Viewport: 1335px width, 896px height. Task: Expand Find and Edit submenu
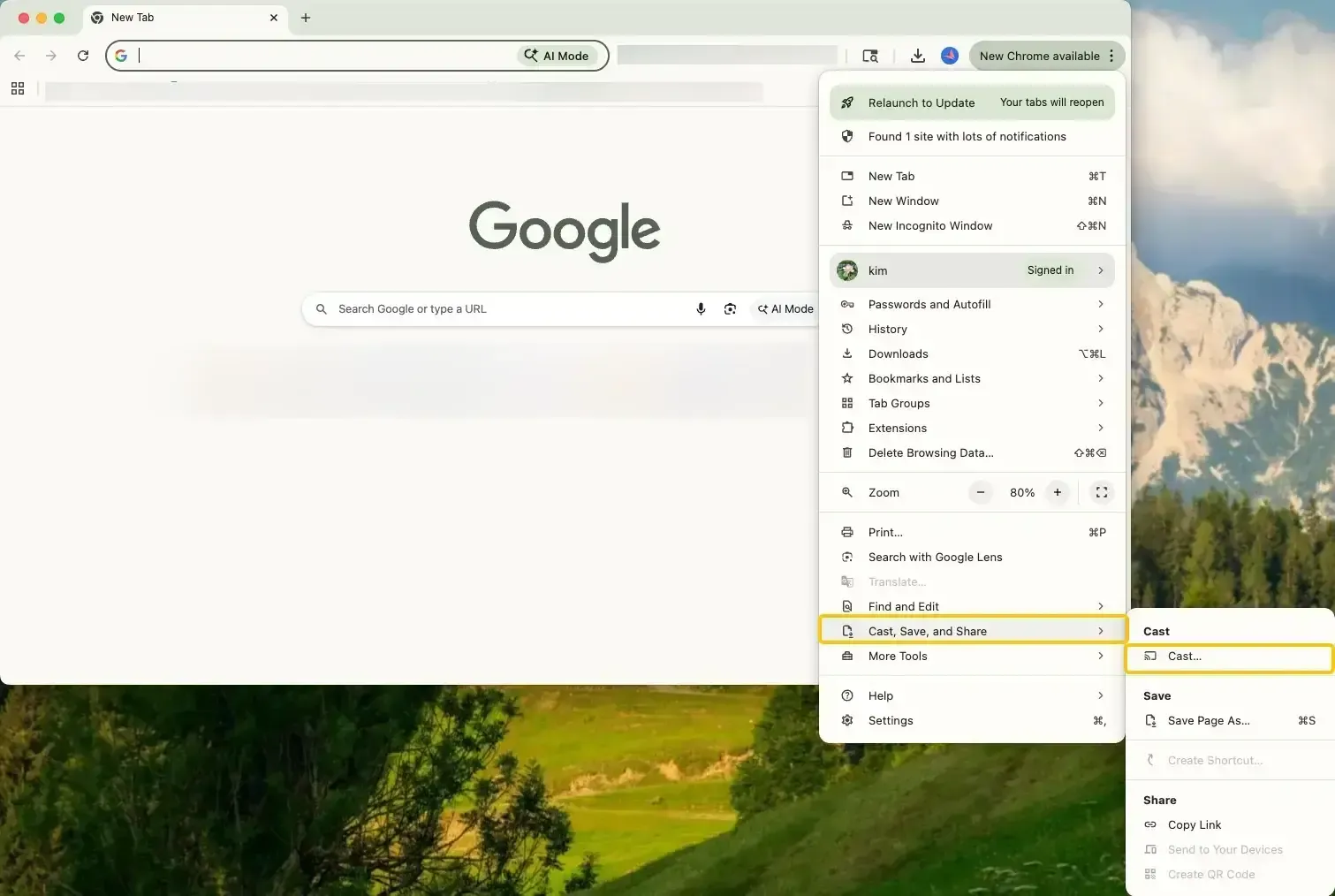click(x=972, y=606)
